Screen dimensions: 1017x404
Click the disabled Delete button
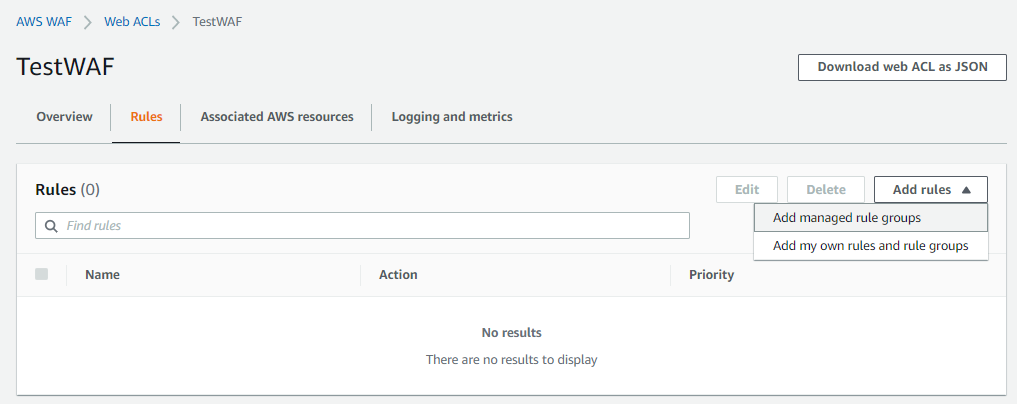826,189
